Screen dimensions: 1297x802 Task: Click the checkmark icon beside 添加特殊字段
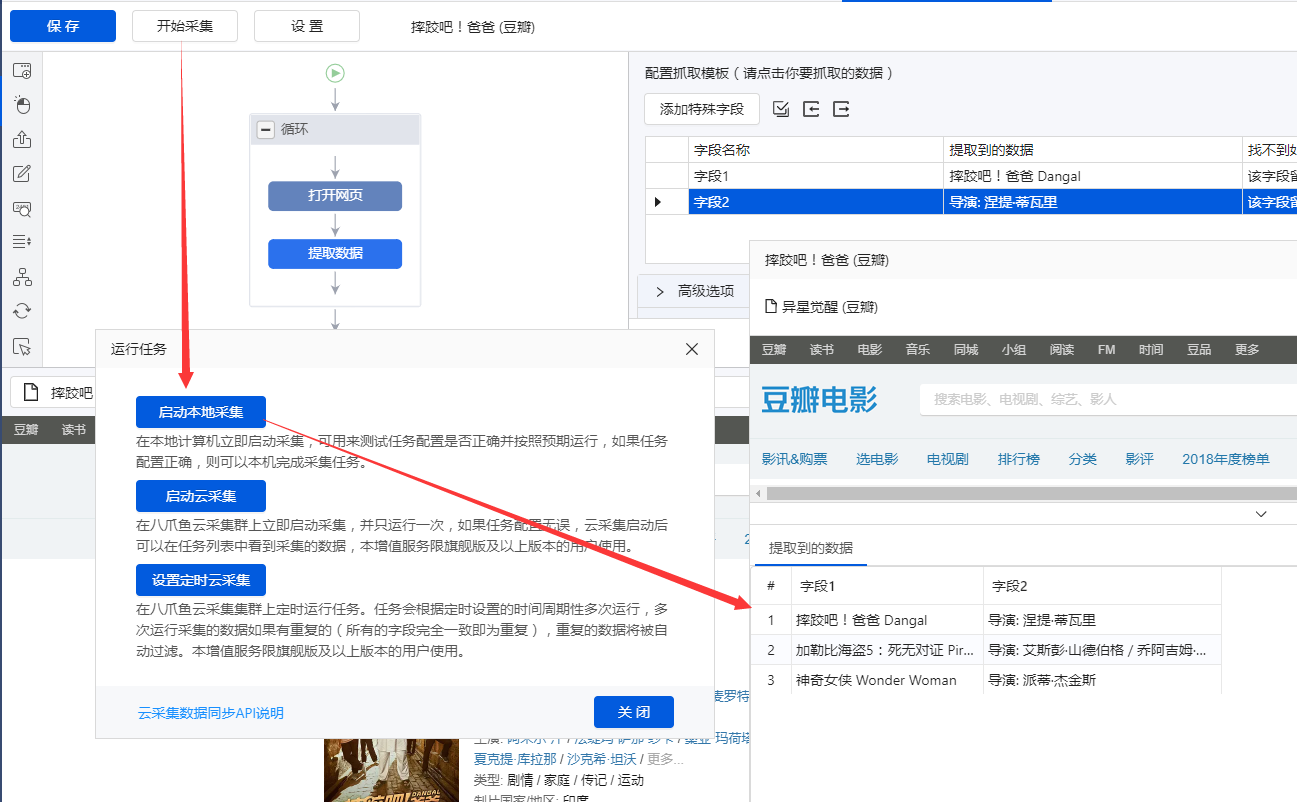point(781,109)
